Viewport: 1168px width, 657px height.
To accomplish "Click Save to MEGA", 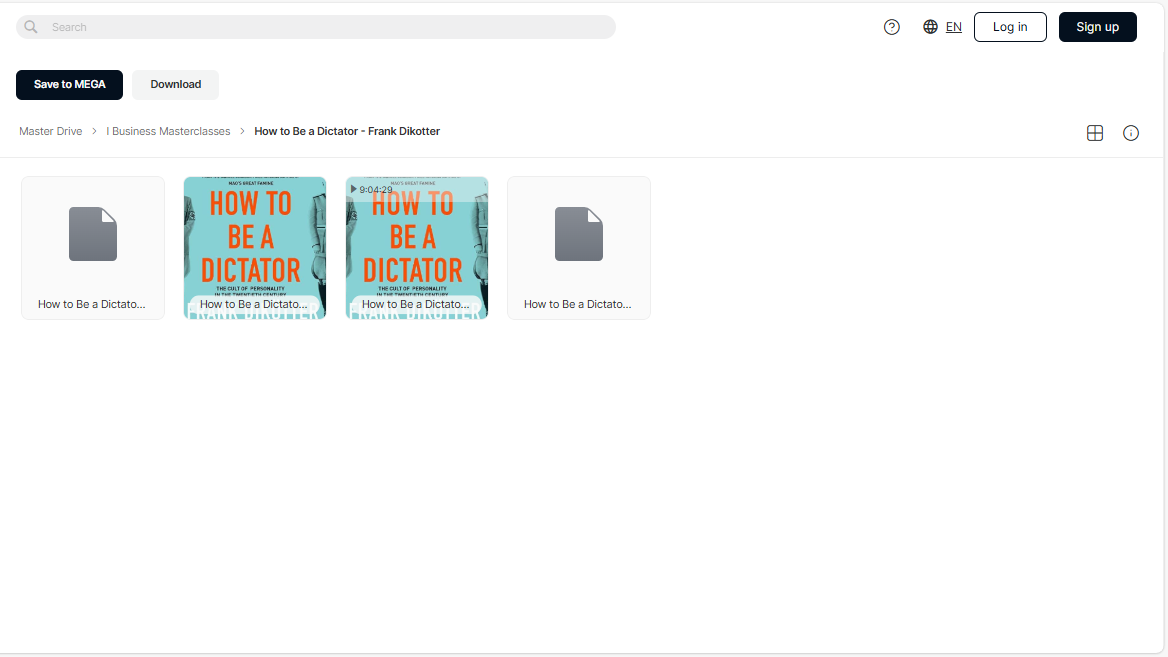I will 69,84.
